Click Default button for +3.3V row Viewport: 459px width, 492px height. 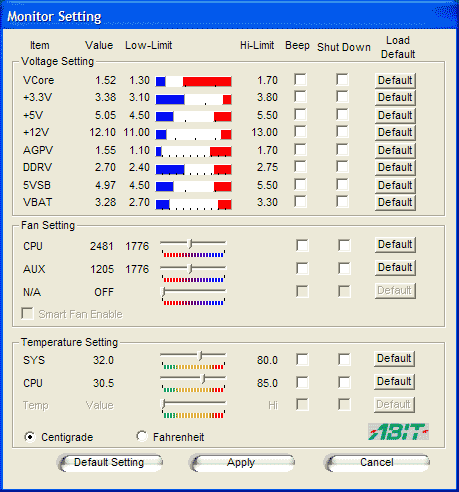click(395, 98)
